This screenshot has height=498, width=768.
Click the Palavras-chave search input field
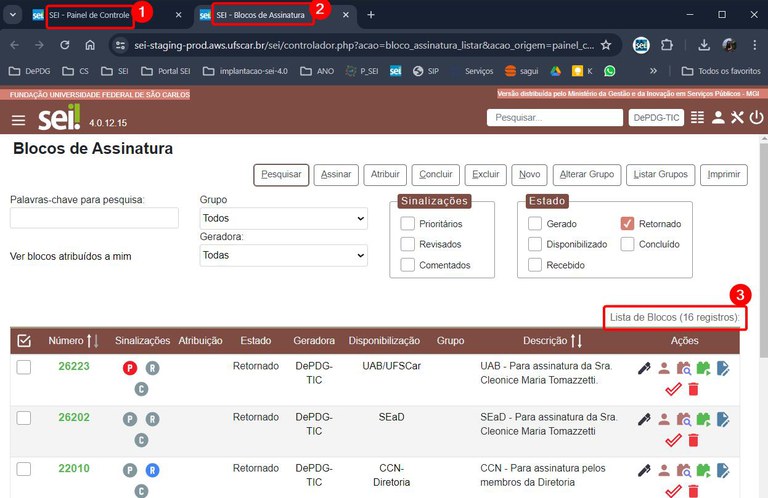point(94,218)
